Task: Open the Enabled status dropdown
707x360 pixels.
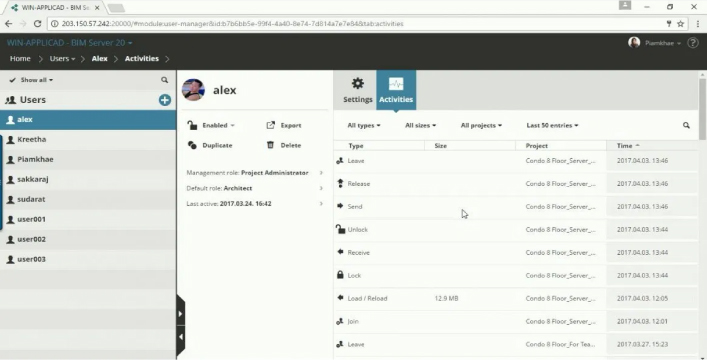Action: coord(219,125)
